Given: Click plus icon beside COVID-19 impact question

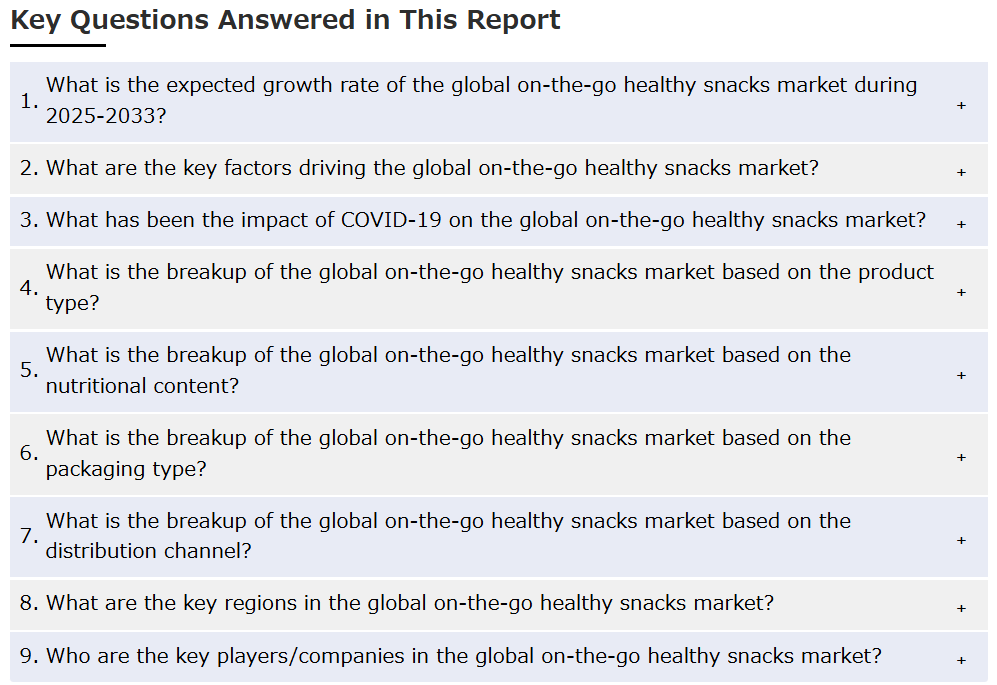Looking at the screenshot, I should [961, 225].
